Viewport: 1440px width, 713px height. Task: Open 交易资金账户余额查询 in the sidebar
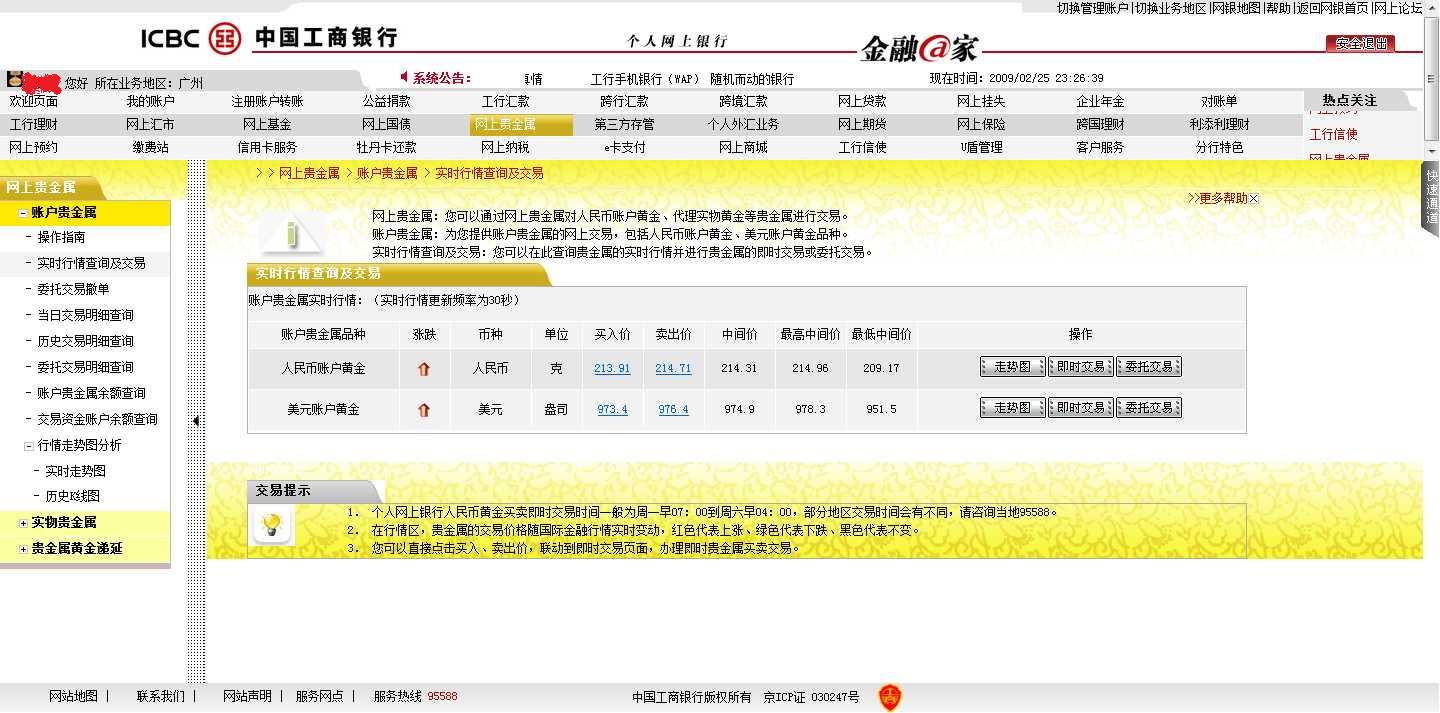pos(97,420)
